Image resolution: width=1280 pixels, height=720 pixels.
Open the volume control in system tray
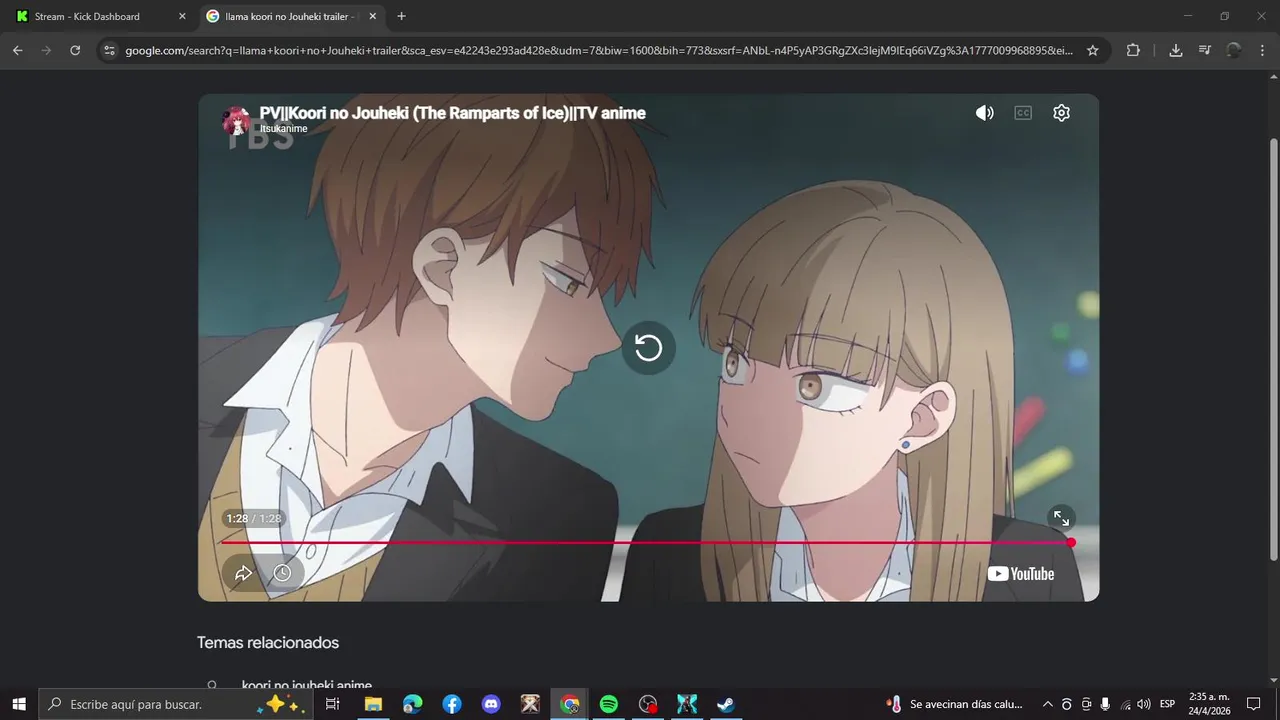pos(1144,704)
